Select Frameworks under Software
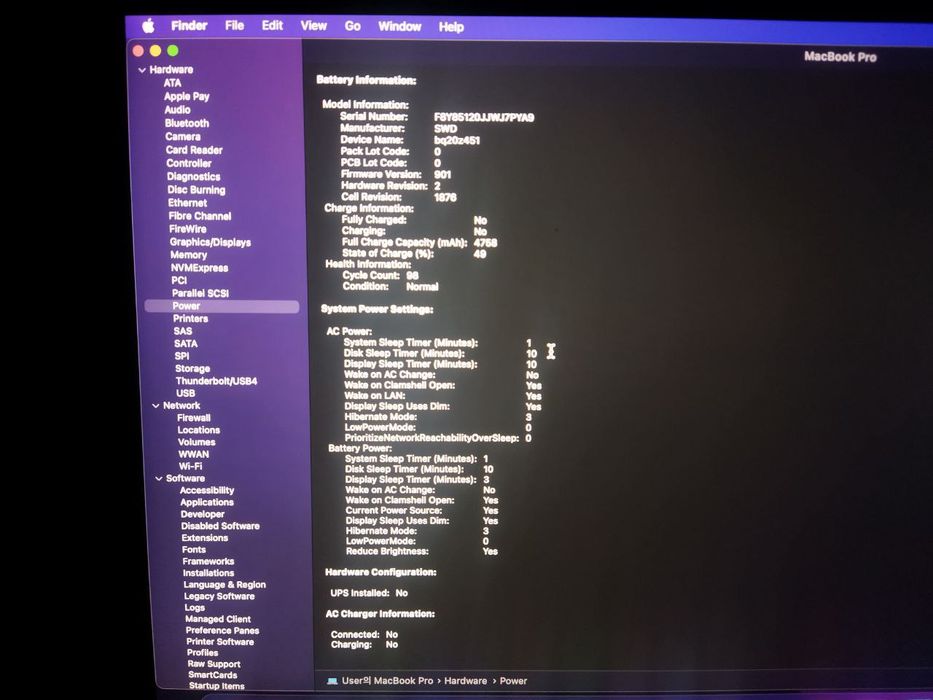Viewport: 933px width, 700px height. [x=208, y=561]
